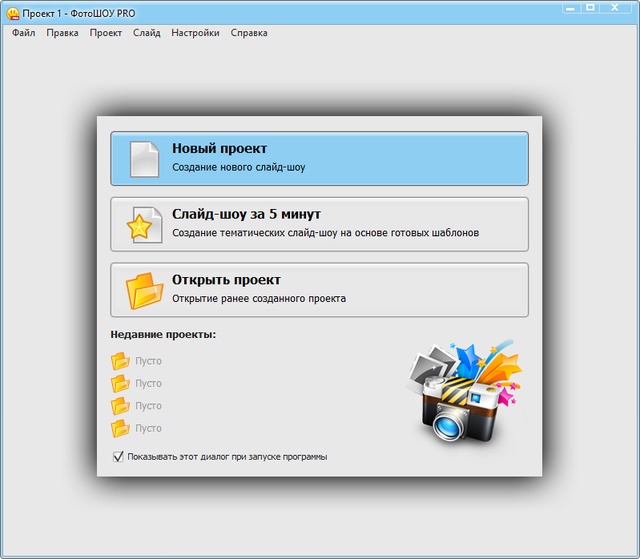This screenshot has height=559, width=640.
Task: Select Слайд-шоу за 5 минут heading
Action: (x=246, y=214)
